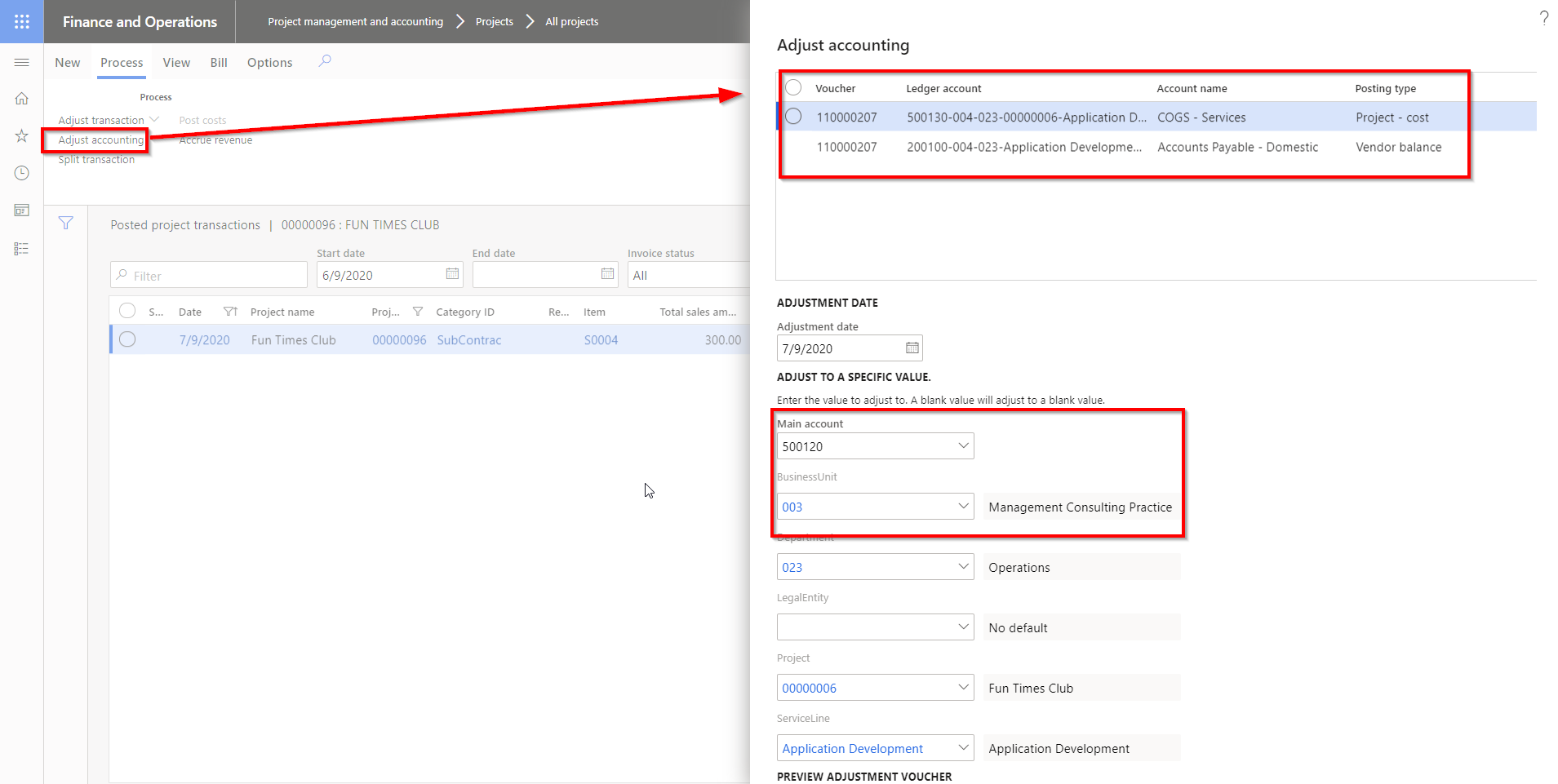Switch to the Options tab
Viewport: 1558px width, 784px height.
coord(269,62)
